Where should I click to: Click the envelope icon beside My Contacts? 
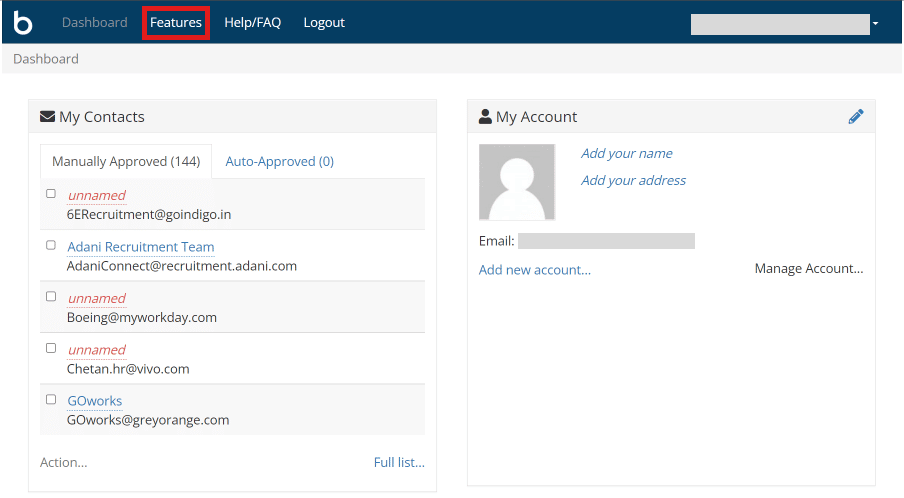47,117
